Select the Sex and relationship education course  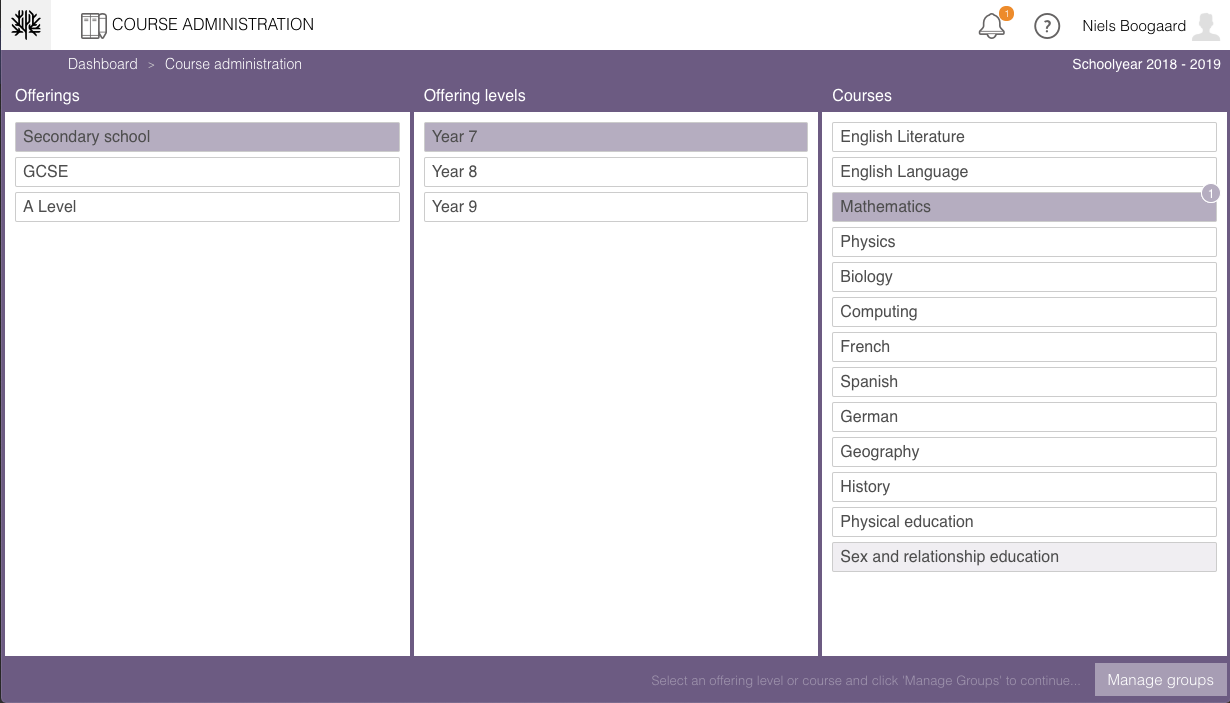click(1024, 556)
